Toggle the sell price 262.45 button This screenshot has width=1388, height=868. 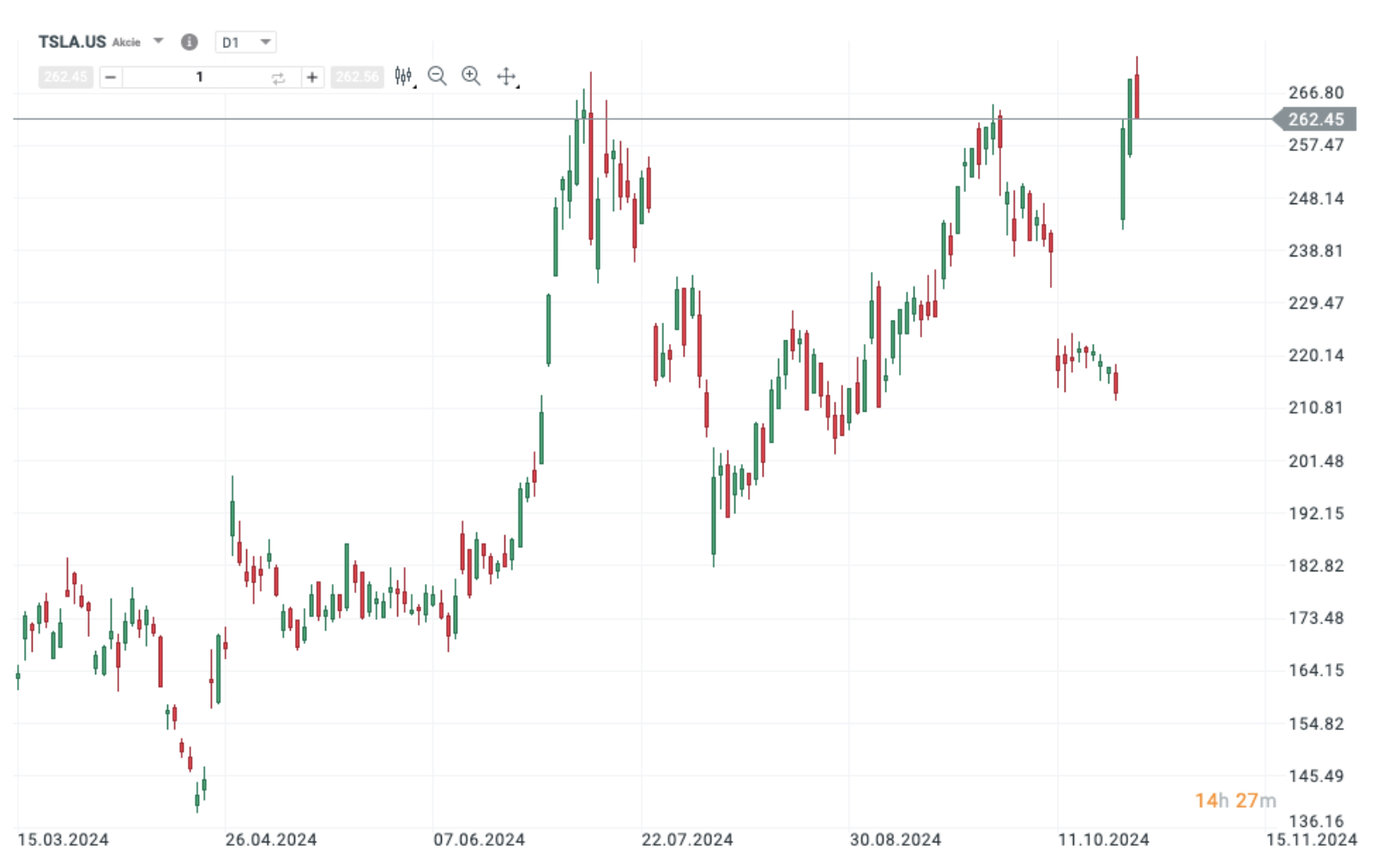[65, 76]
